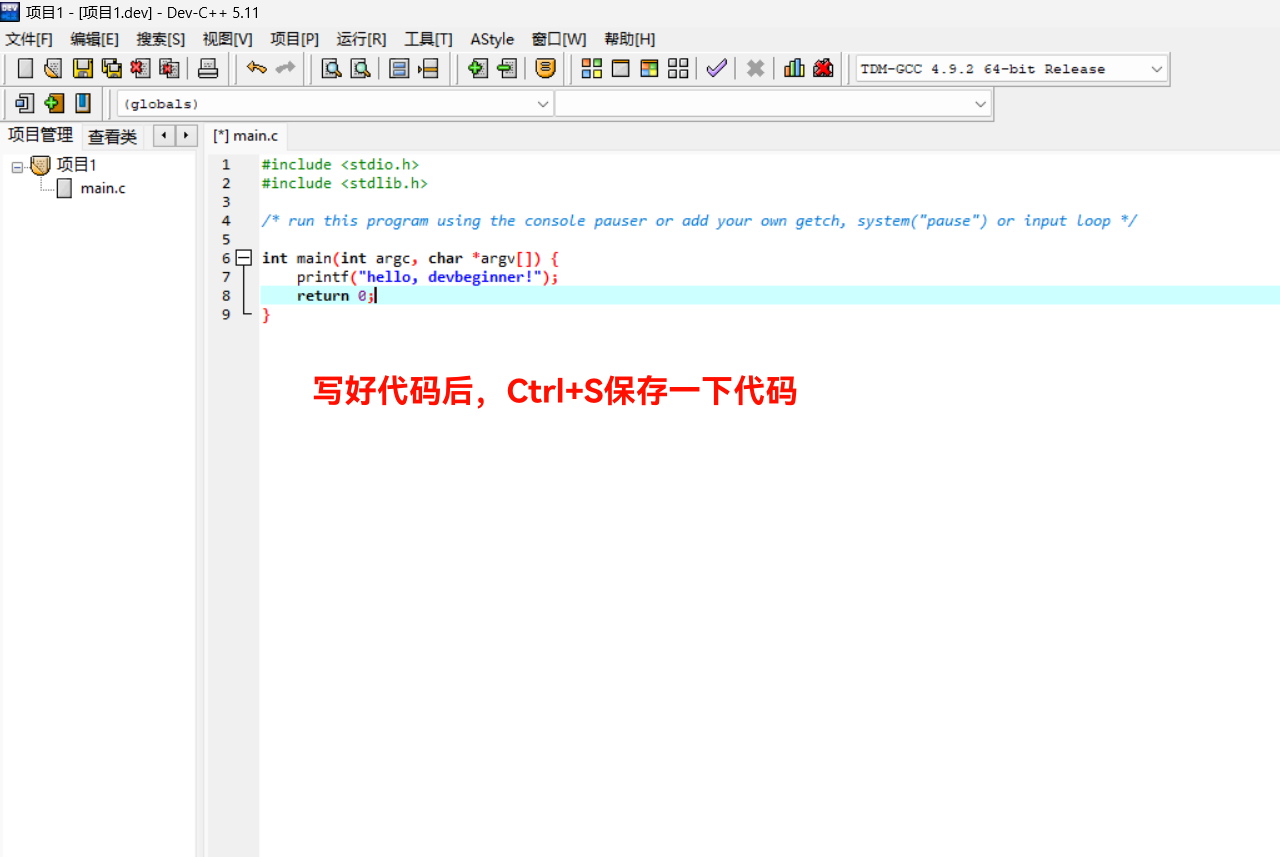Click the printf line of code
This screenshot has height=857, width=1280.
coord(427,277)
